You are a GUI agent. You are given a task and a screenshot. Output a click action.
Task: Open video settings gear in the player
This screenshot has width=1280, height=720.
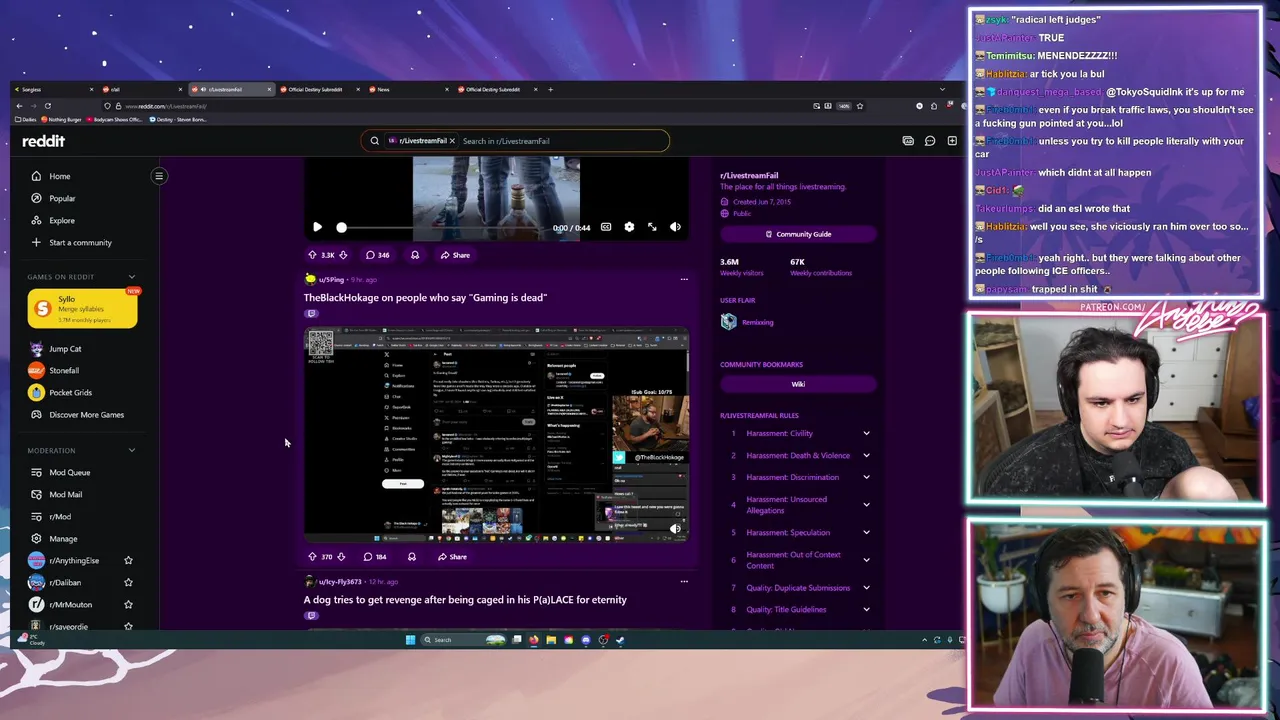(x=629, y=227)
